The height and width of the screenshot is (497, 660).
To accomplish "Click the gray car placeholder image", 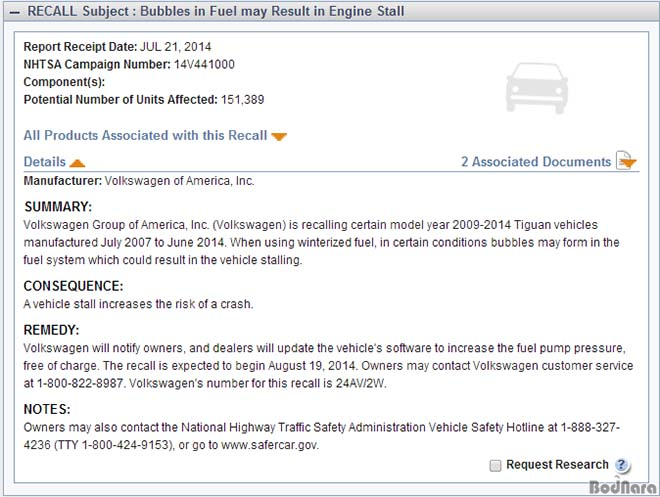I will click(537, 88).
